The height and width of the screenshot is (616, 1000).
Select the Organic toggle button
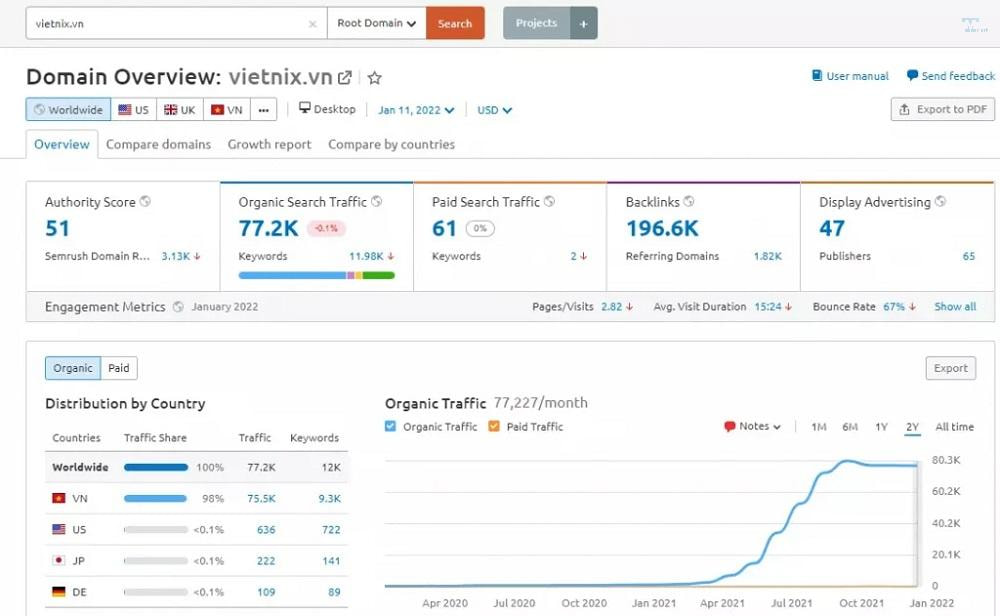click(73, 368)
